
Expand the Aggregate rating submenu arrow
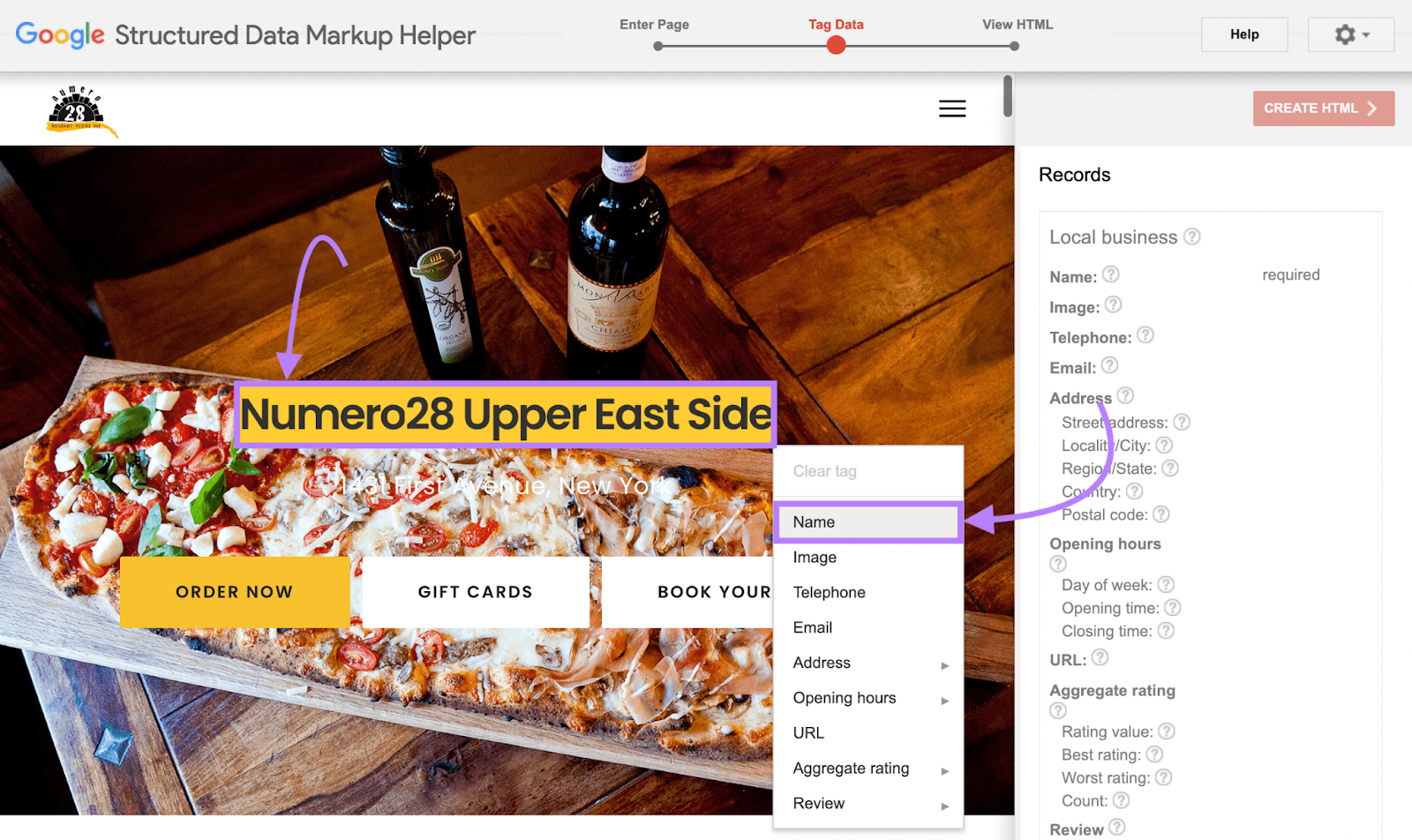pyautogui.click(x=944, y=771)
